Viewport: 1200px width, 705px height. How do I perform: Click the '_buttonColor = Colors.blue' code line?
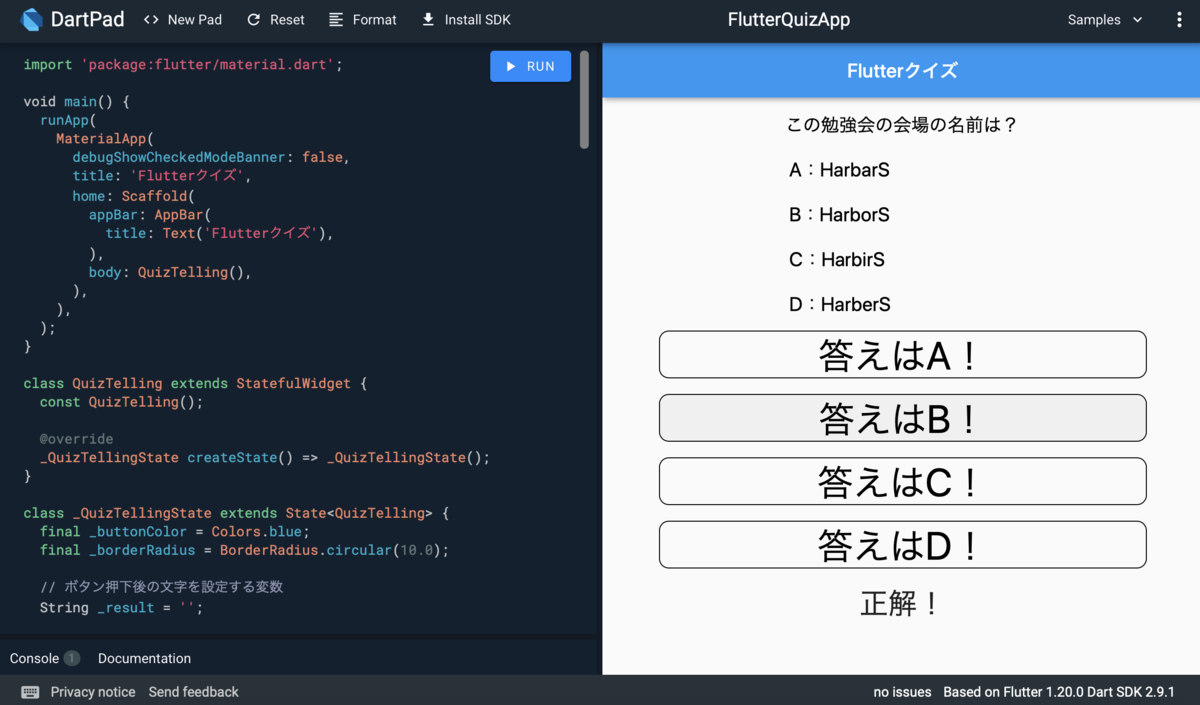(x=175, y=532)
